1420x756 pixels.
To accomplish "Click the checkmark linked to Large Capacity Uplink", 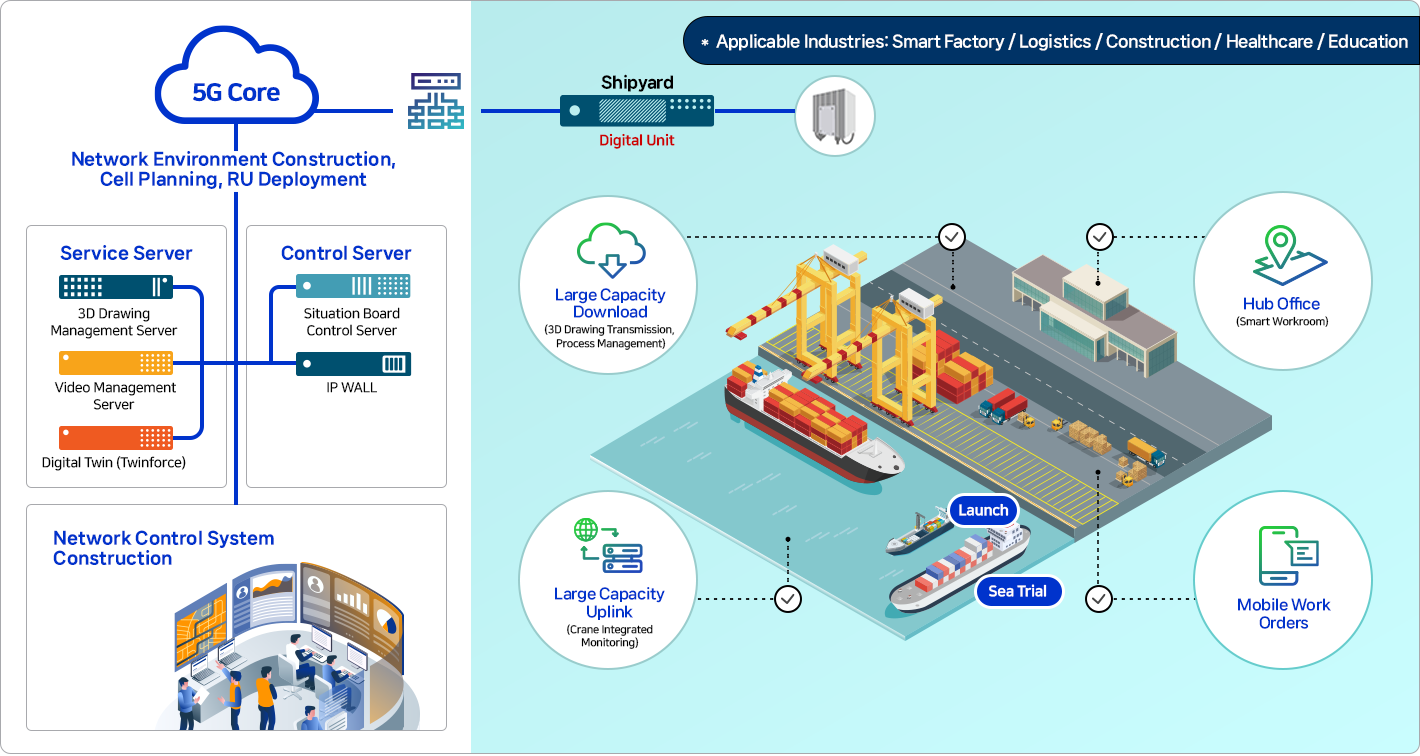I will 788,599.
